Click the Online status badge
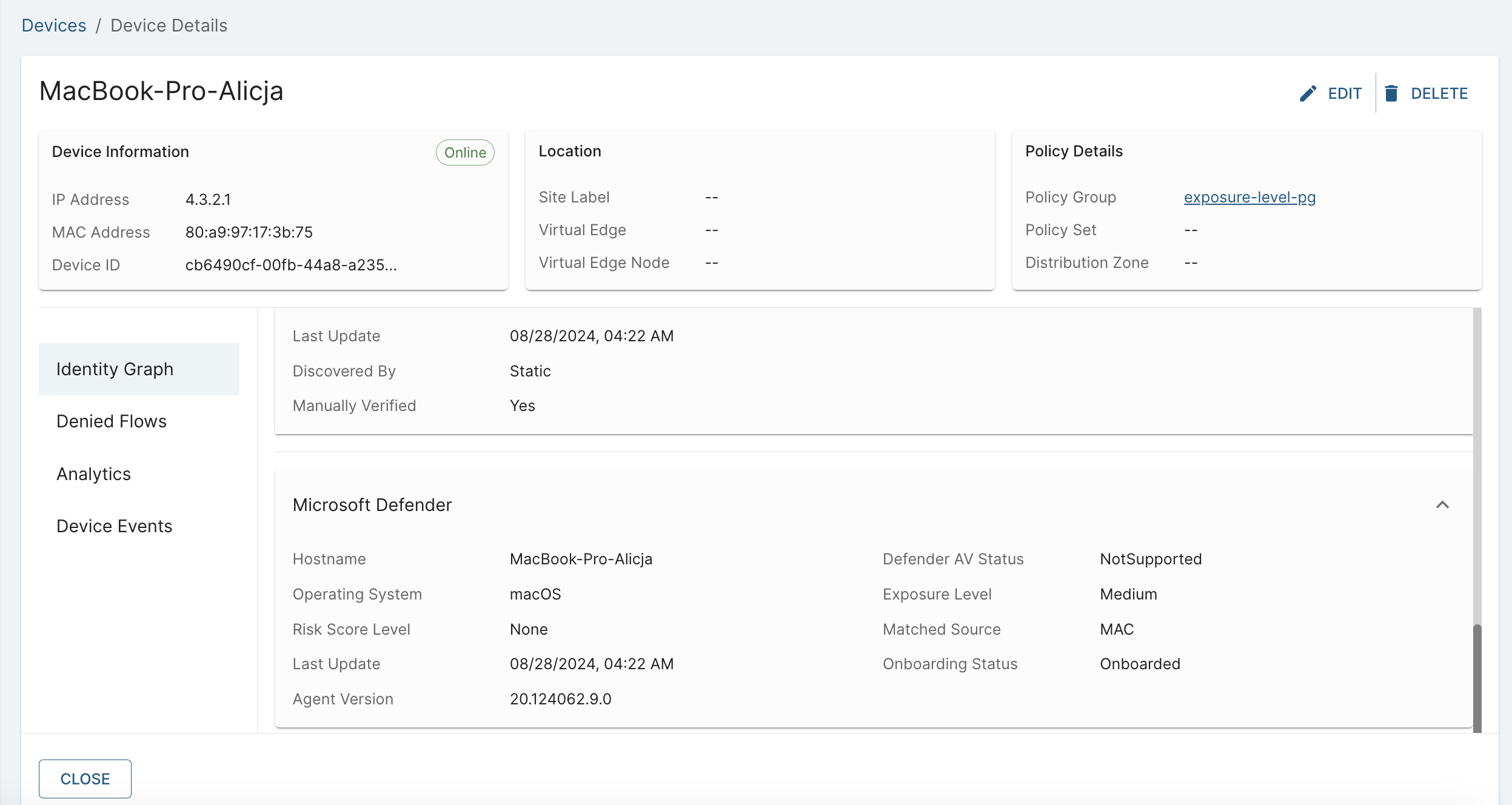Image resolution: width=1512 pixels, height=805 pixels. [x=465, y=153]
